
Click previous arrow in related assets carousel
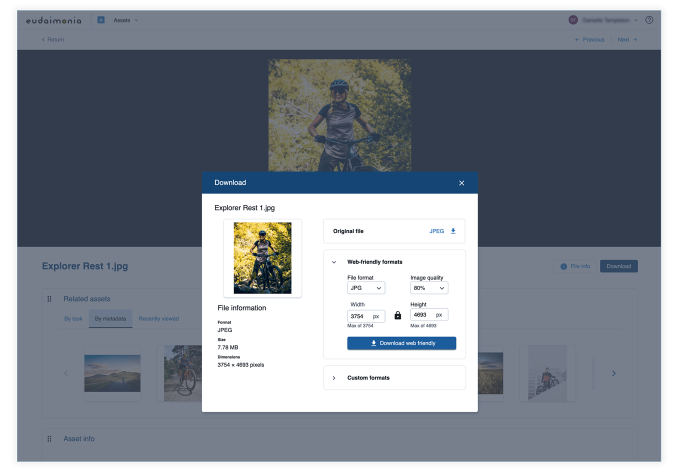tap(66, 373)
